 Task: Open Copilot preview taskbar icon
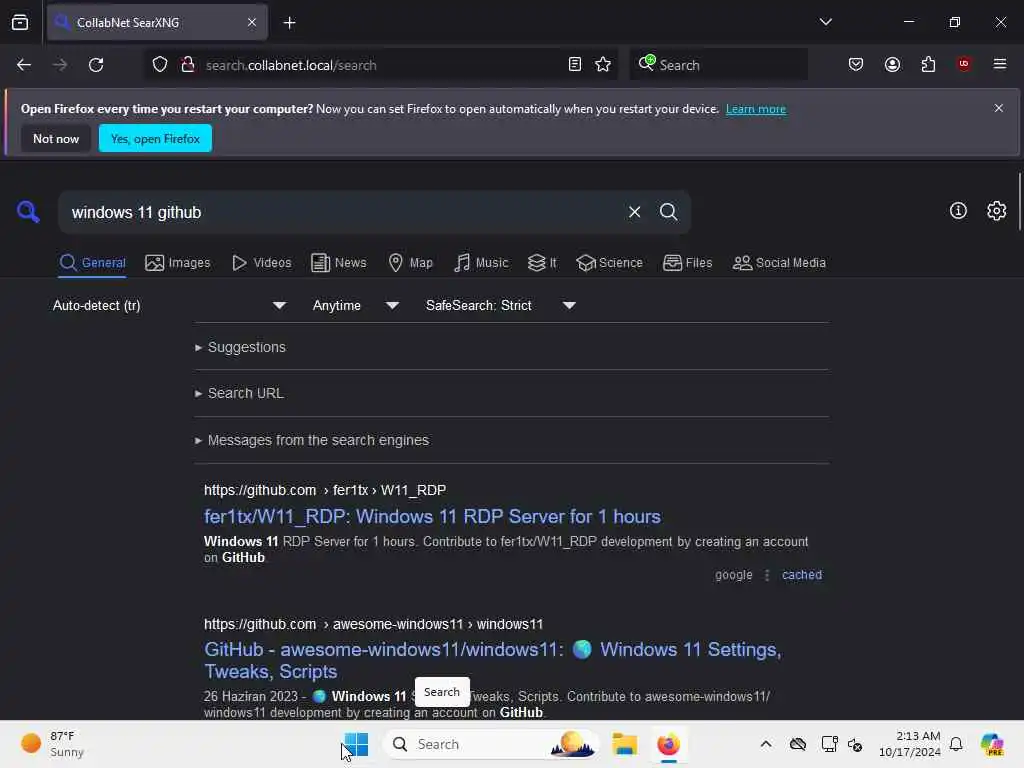coord(992,744)
